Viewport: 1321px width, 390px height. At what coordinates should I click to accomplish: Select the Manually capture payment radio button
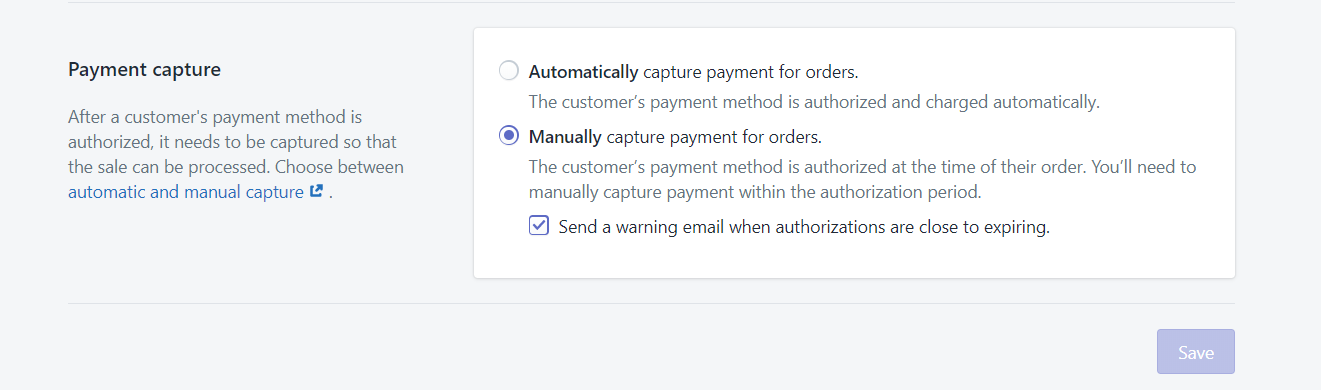click(x=509, y=135)
